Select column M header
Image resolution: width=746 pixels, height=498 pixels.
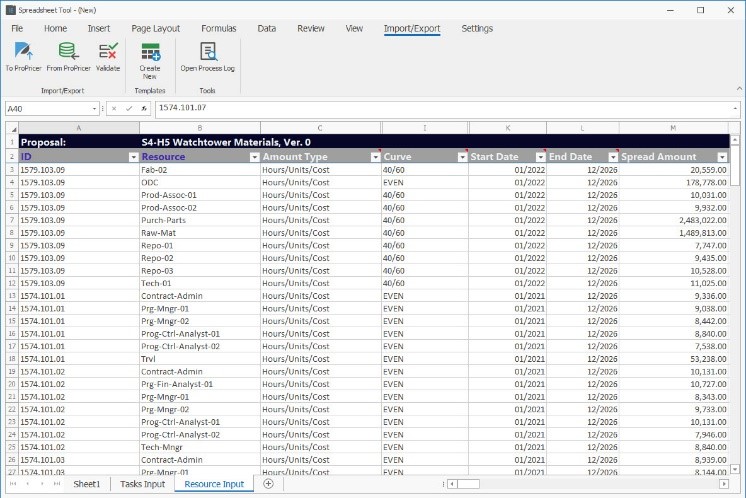pyautogui.click(x=673, y=128)
